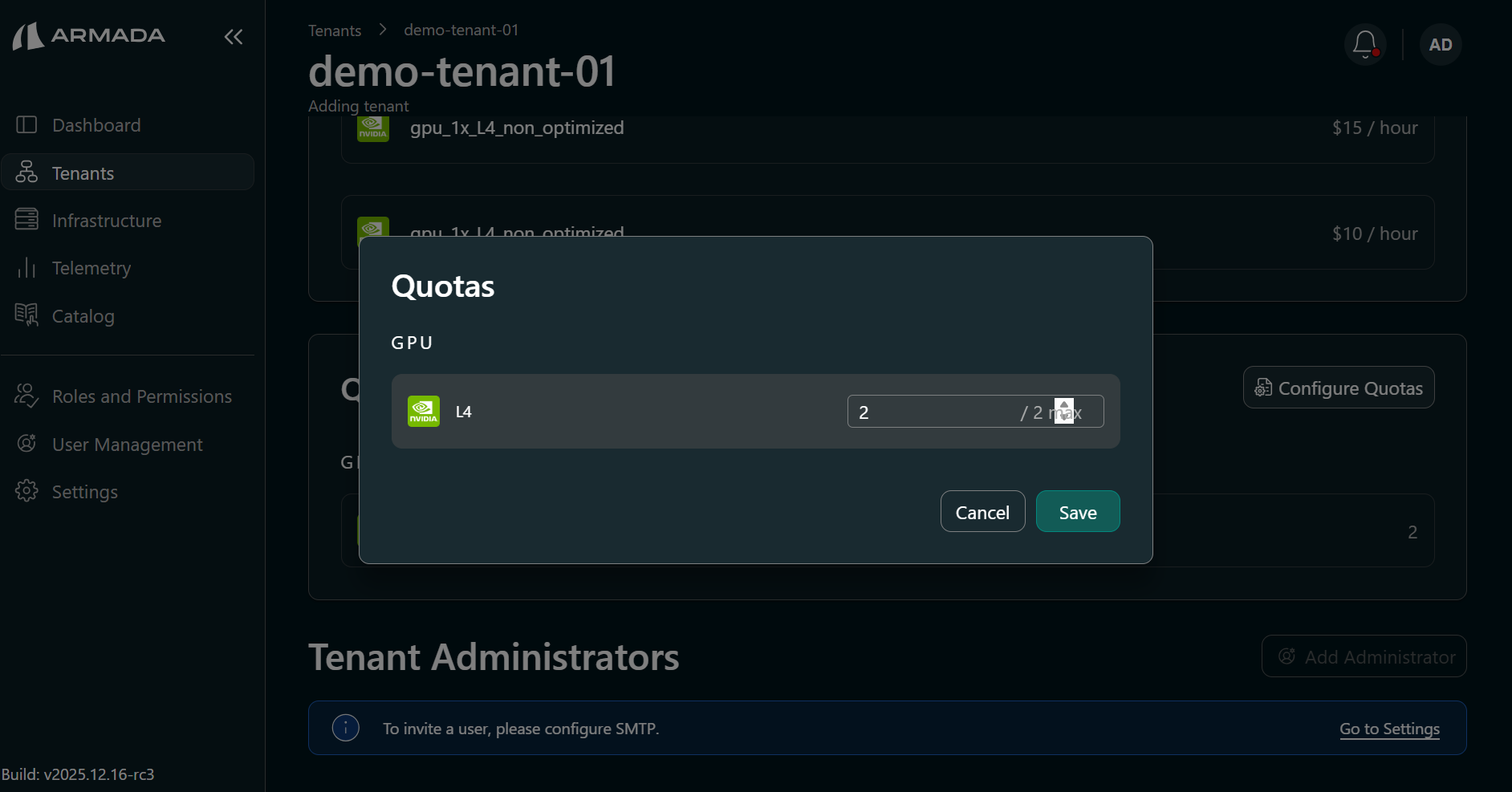Click Go to Settings link
This screenshot has width=1512, height=792.
pos(1389,729)
